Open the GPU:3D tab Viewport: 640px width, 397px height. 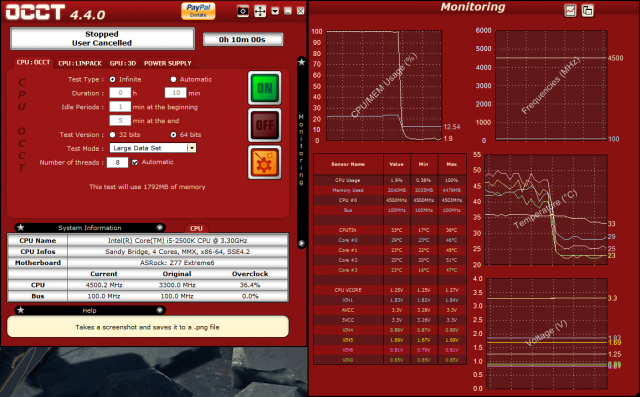122,63
